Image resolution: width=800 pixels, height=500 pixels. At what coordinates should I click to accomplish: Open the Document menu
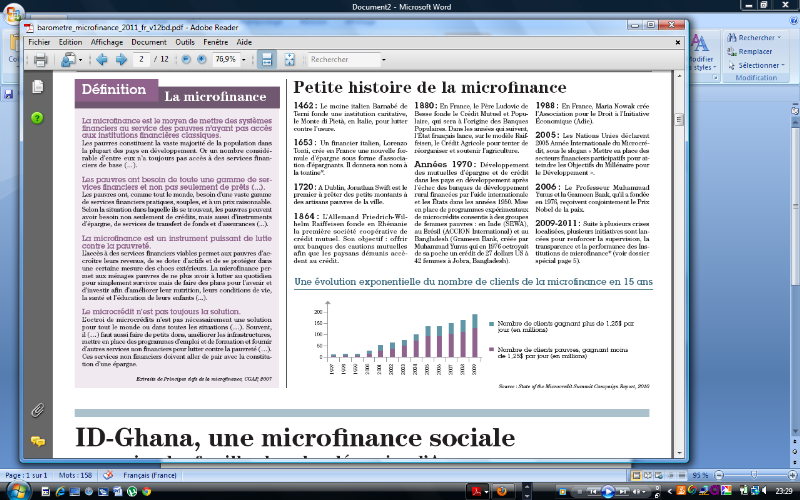click(149, 42)
